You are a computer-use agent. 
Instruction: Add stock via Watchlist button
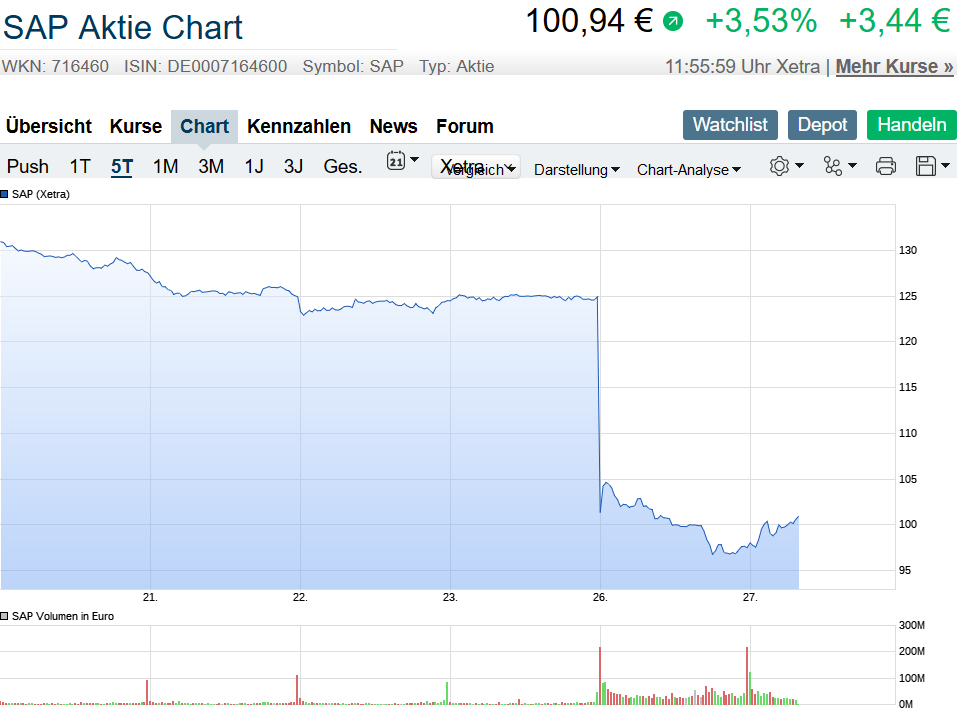coord(730,125)
